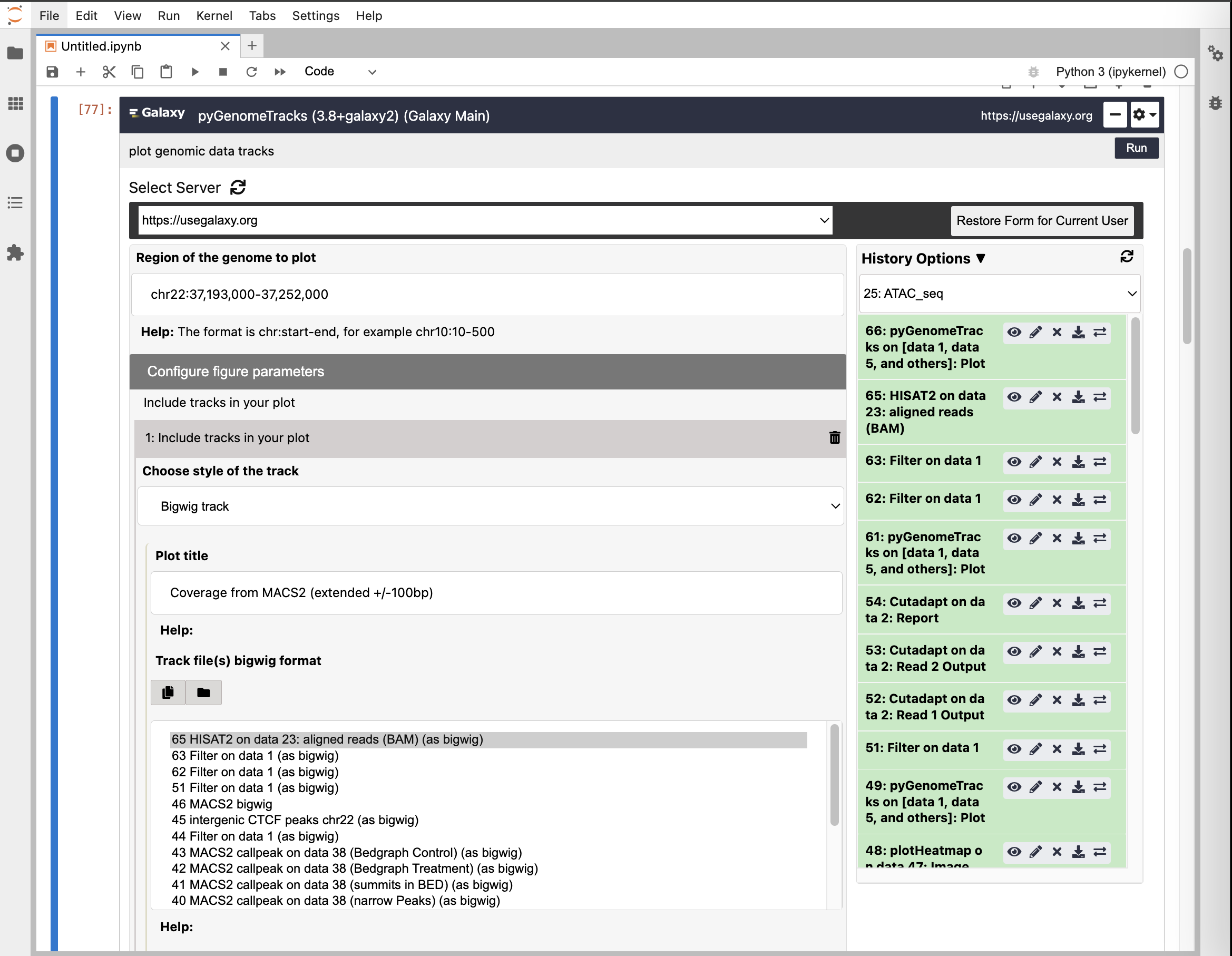Screen dimensions: 1232x956
Task: Open the 25: ATAC_seq history dropdown
Action: [x=999, y=294]
